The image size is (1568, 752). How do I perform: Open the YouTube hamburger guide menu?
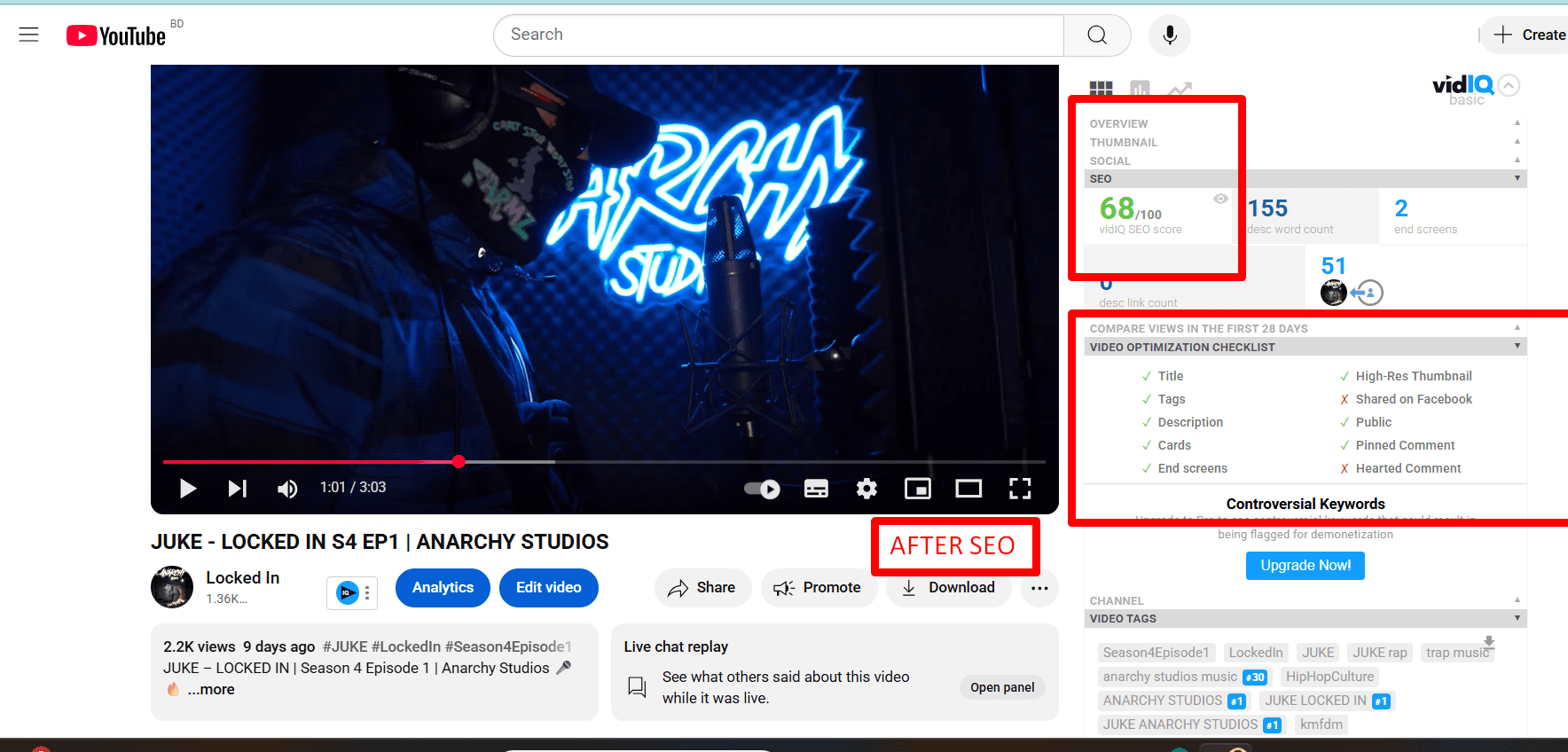coord(29,35)
